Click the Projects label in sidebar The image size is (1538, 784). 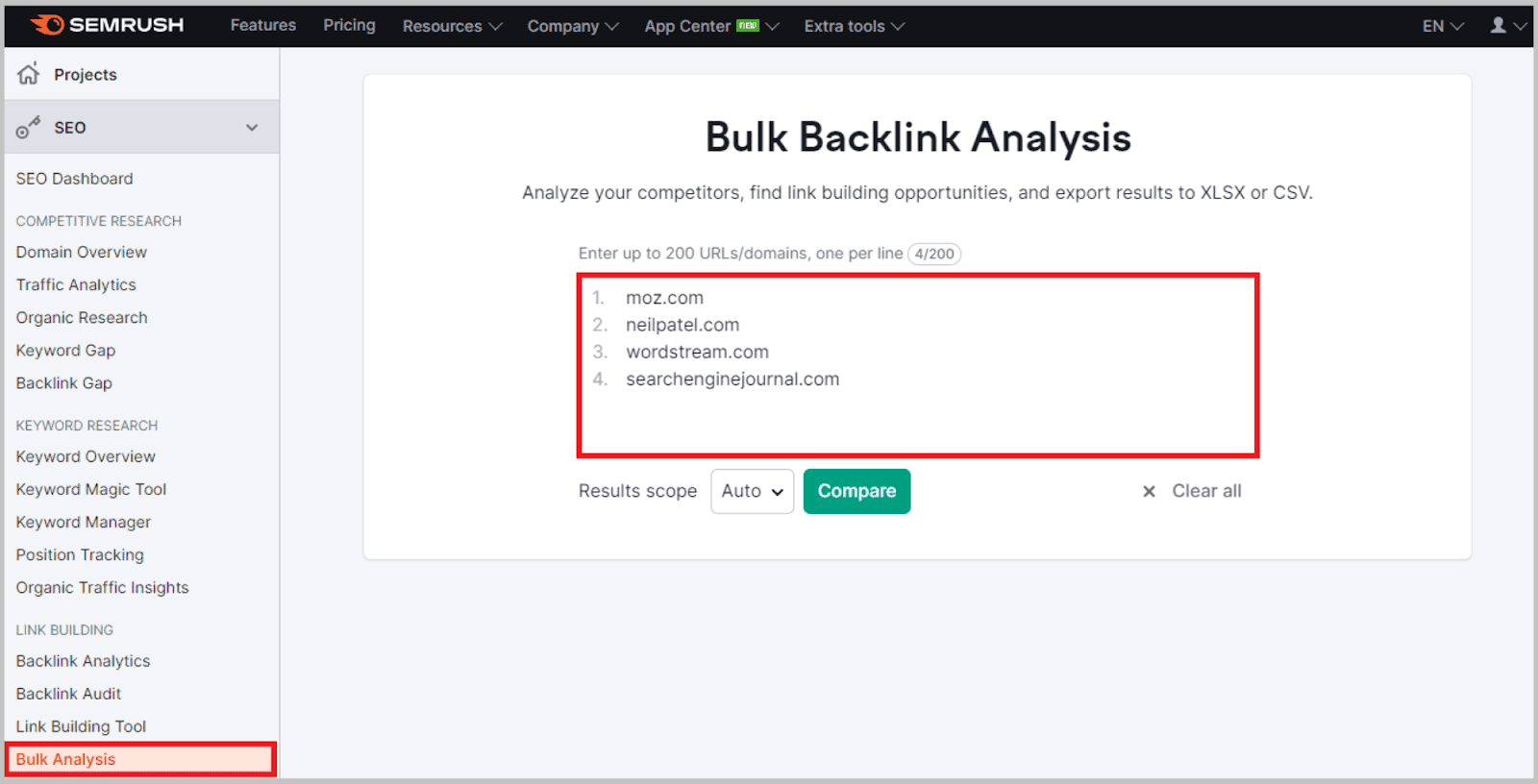click(86, 75)
